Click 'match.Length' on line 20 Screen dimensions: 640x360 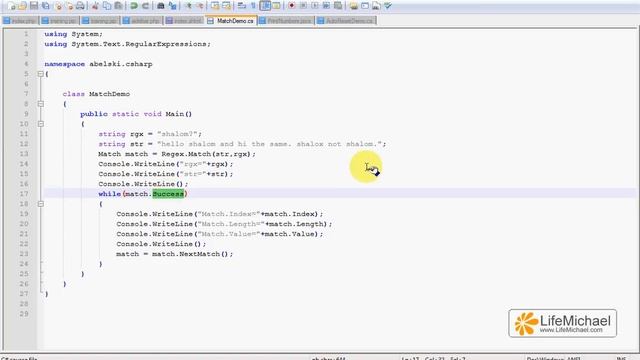296,224
